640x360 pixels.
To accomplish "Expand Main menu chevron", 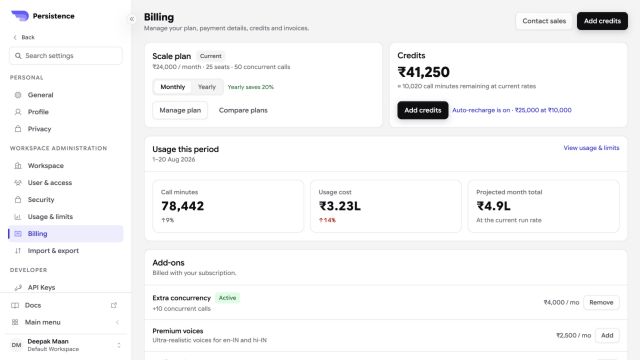I will (x=117, y=322).
